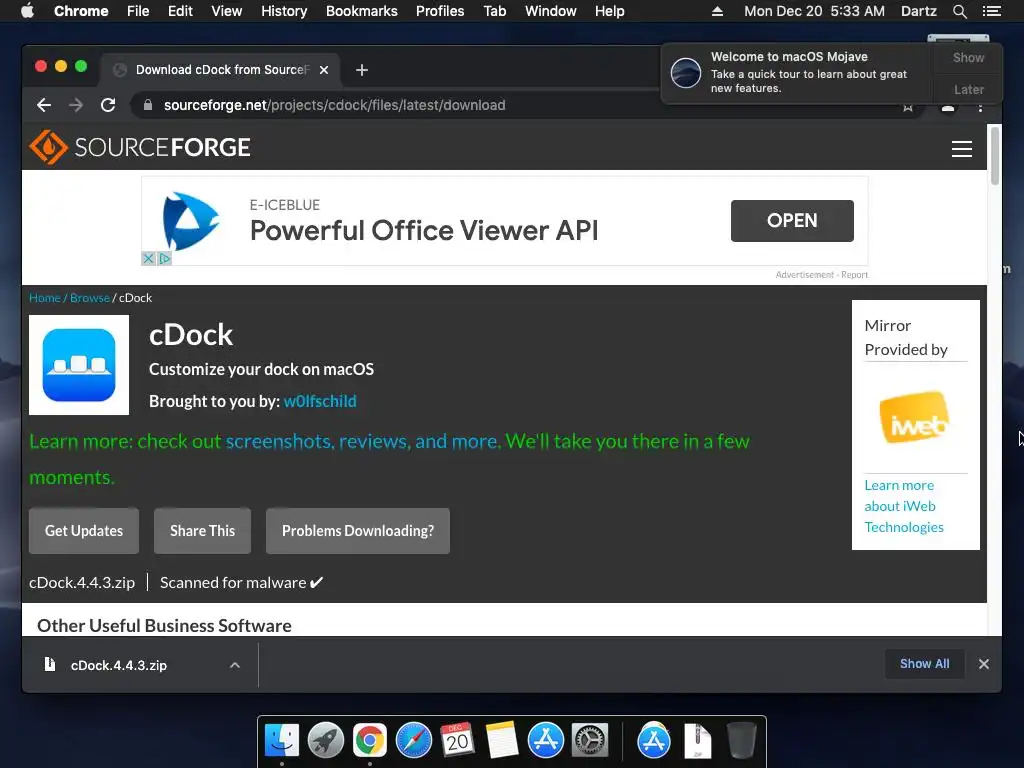
Task: Follow the Home breadcrumb link
Action: tap(45, 298)
